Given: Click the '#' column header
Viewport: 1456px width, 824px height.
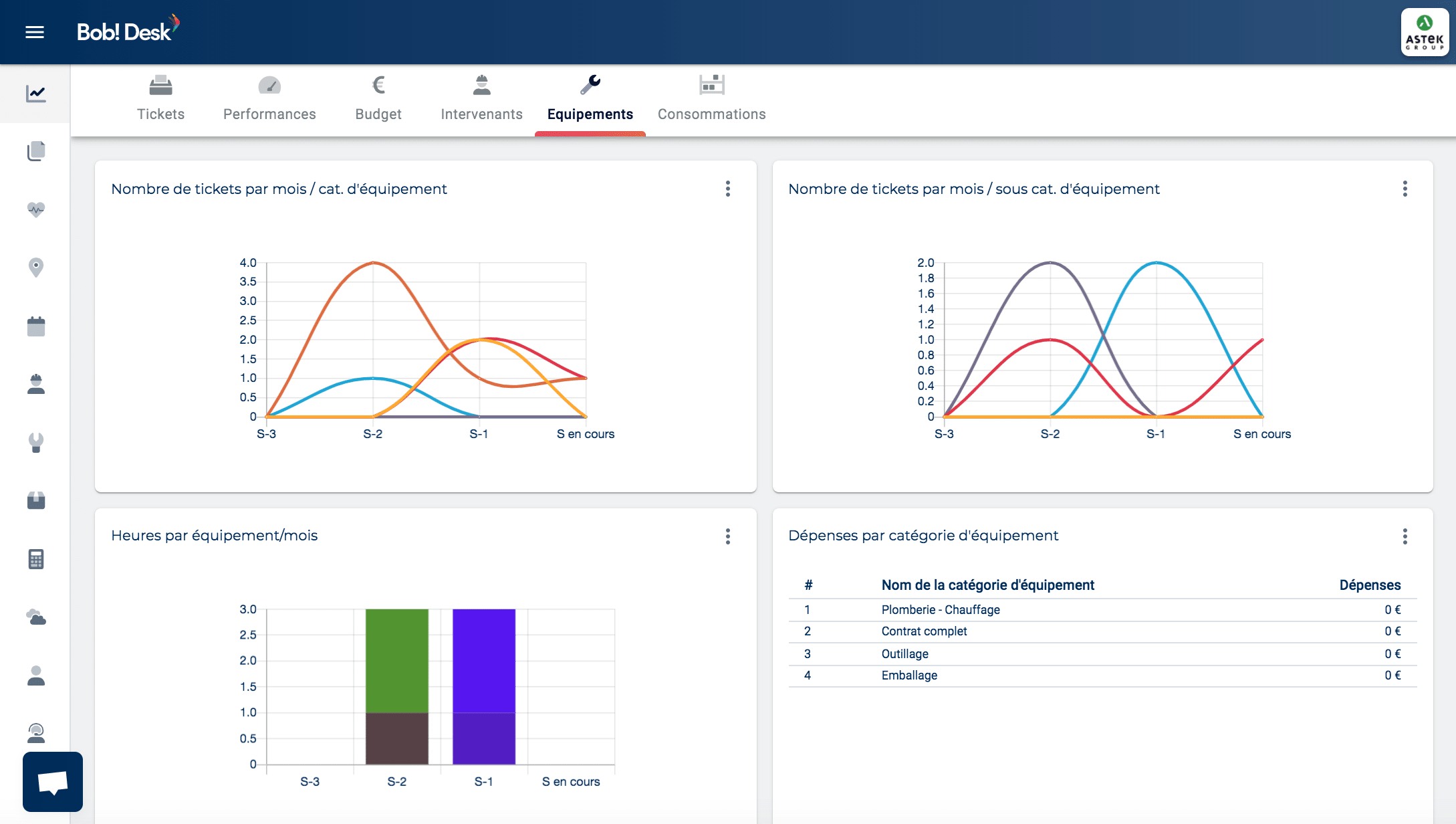Looking at the screenshot, I should tap(808, 585).
